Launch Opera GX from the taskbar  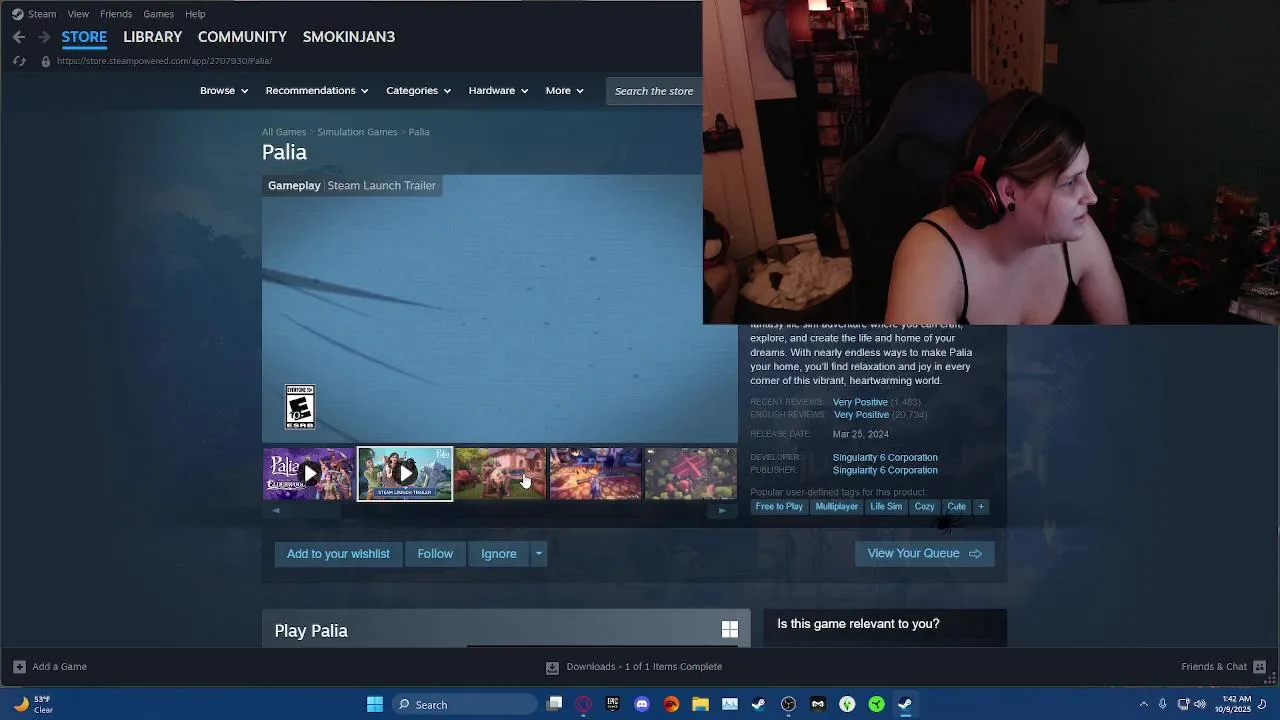coord(583,704)
